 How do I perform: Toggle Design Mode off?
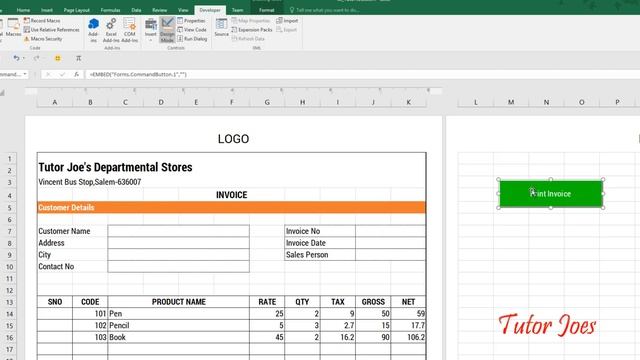tap(167, 30)
